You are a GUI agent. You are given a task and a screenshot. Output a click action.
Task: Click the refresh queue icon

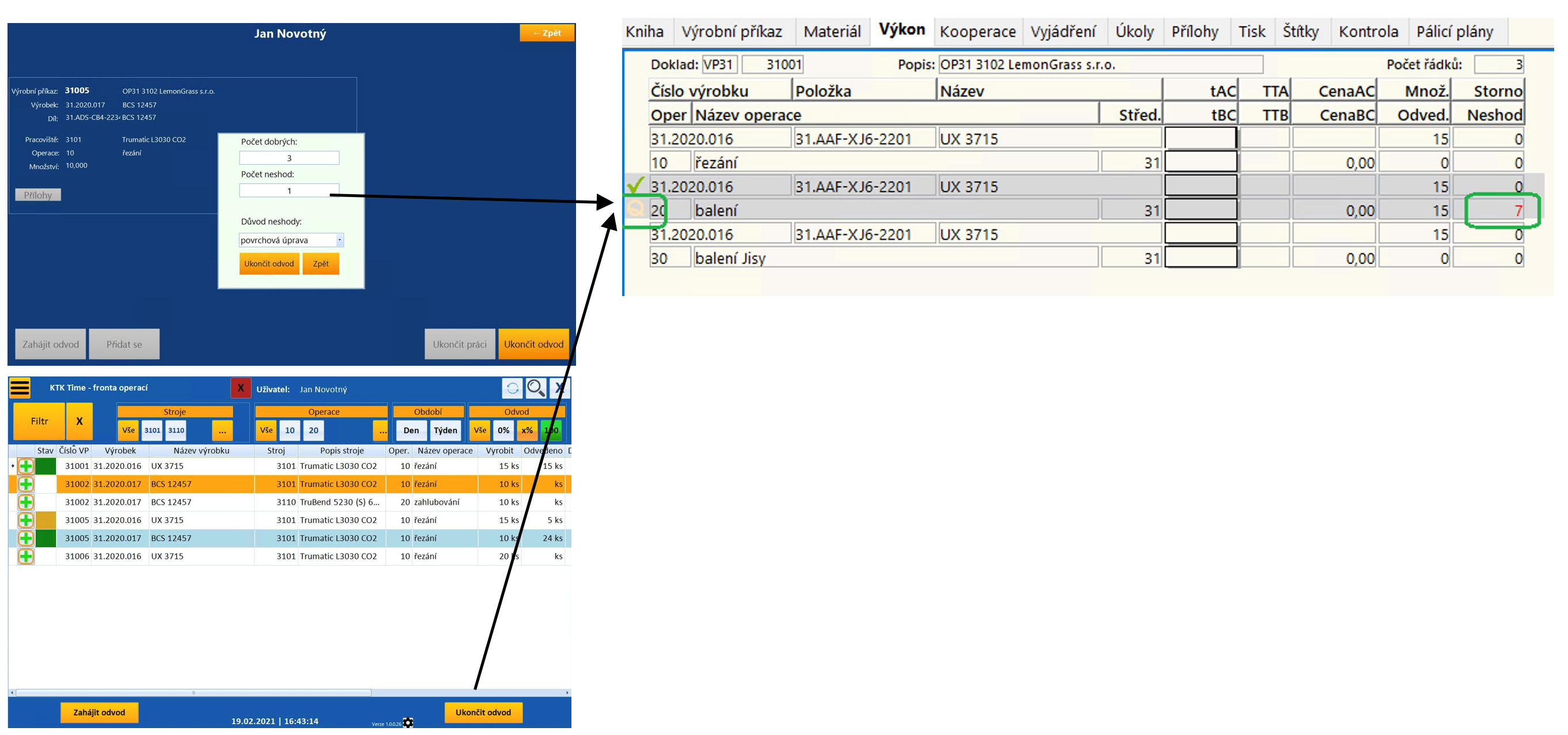pyautogui.click(x=512, y=388)
